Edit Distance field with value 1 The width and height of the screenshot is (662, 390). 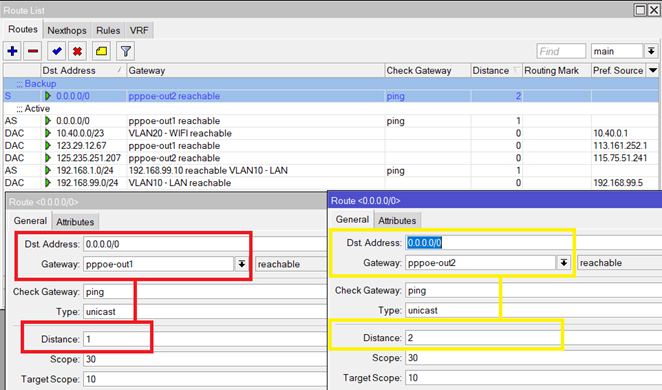(205, 339)
